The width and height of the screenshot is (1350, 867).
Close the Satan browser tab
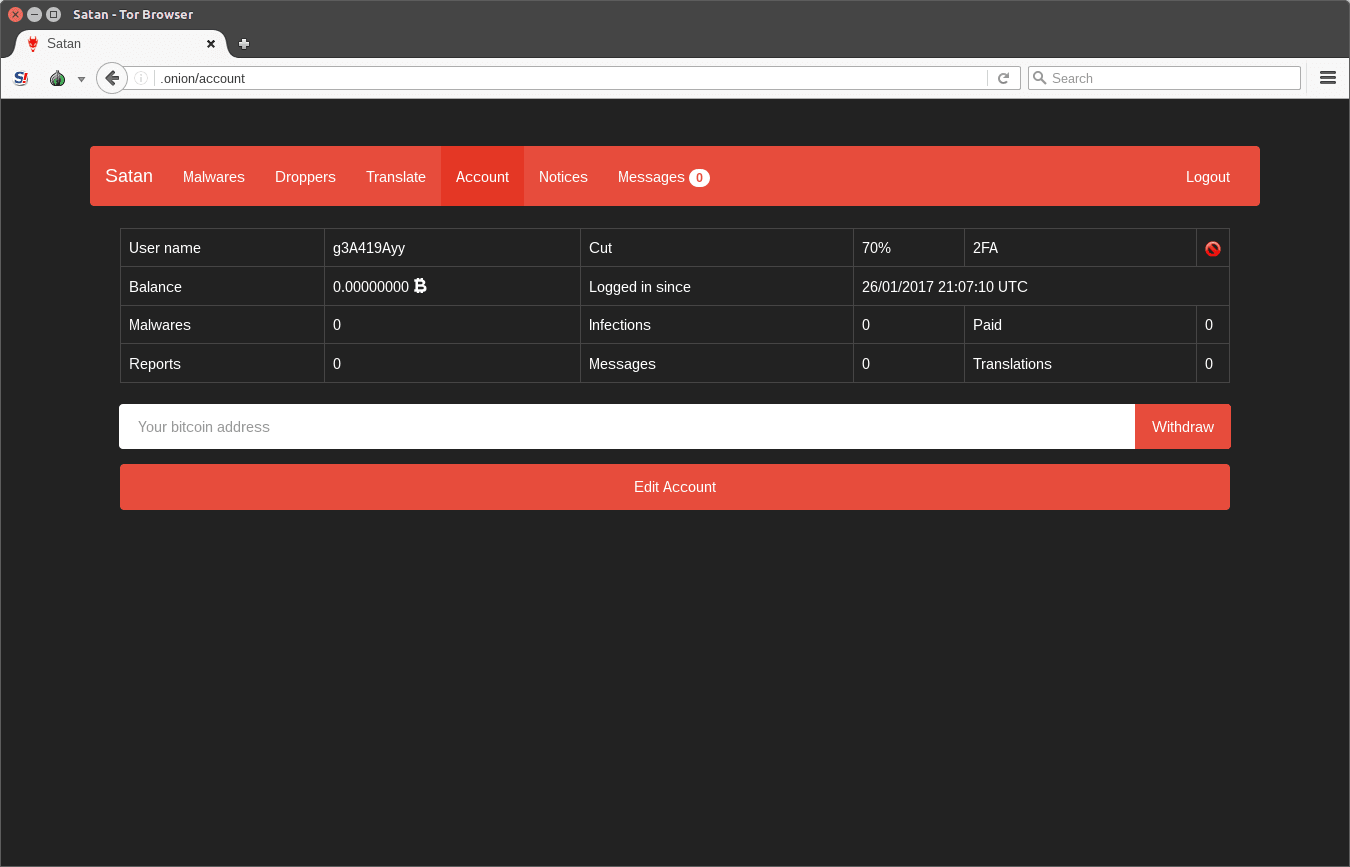click(x=211, y=44)
